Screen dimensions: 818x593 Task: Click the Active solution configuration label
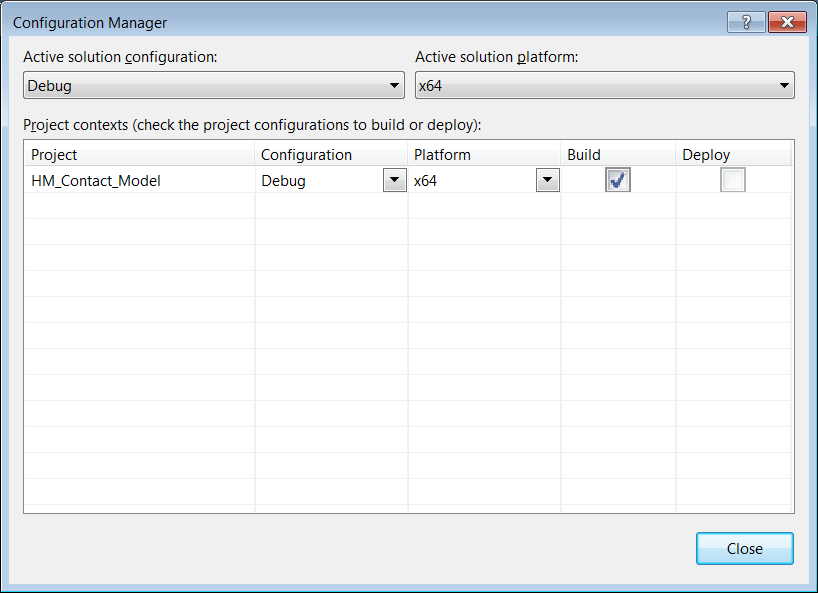coord(120,57)
